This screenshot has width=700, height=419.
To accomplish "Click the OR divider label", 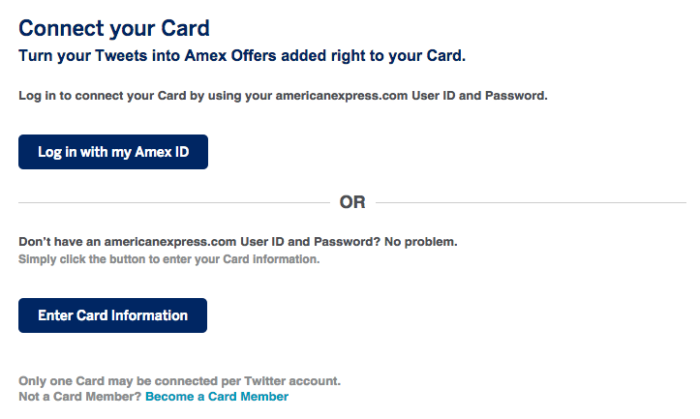I will (352, 202).
